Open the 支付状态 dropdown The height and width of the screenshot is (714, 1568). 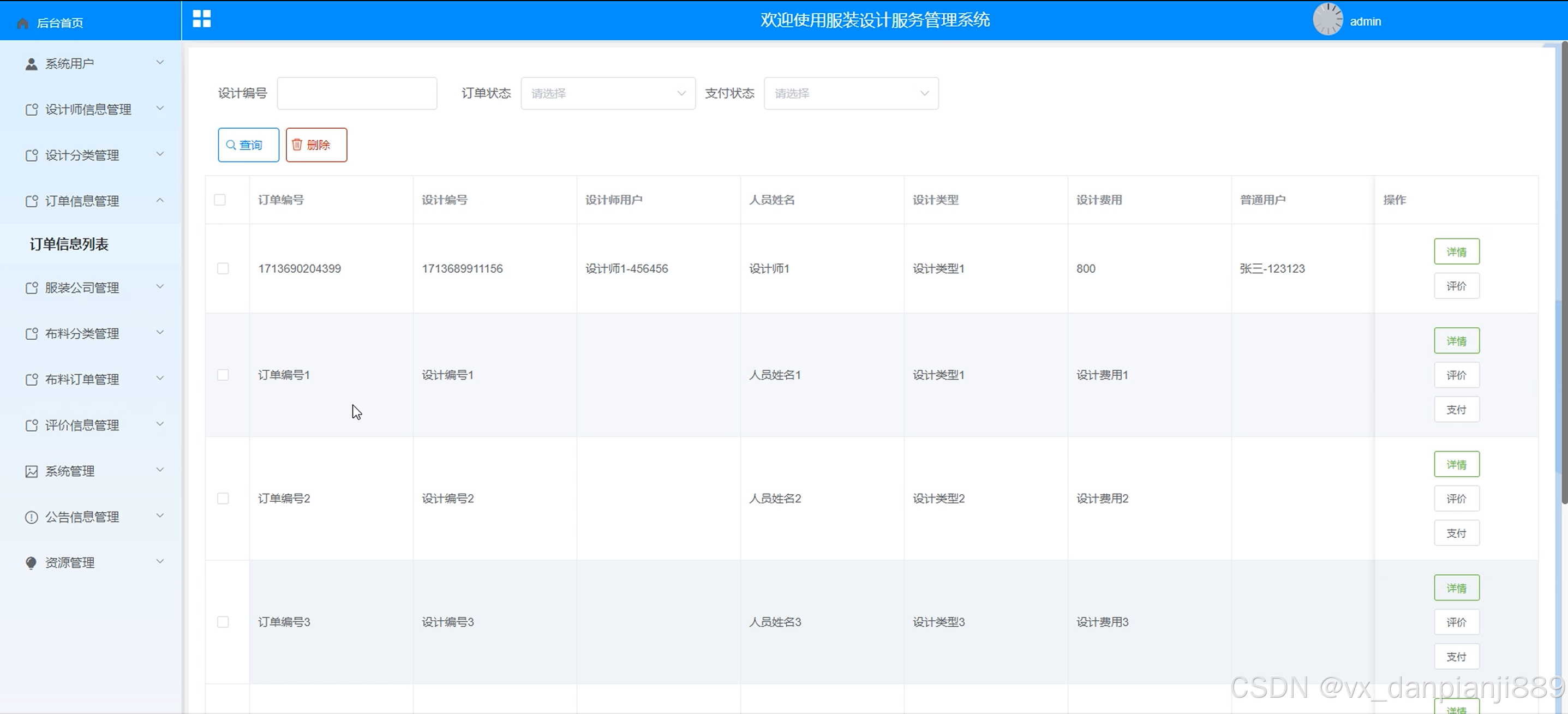(851, 93)
